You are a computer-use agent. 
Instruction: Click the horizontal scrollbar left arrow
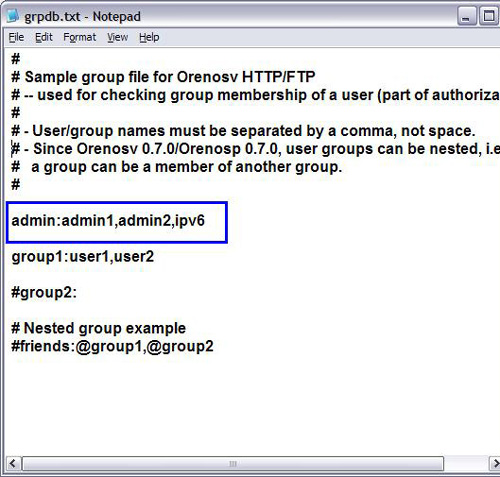(13, 464)
